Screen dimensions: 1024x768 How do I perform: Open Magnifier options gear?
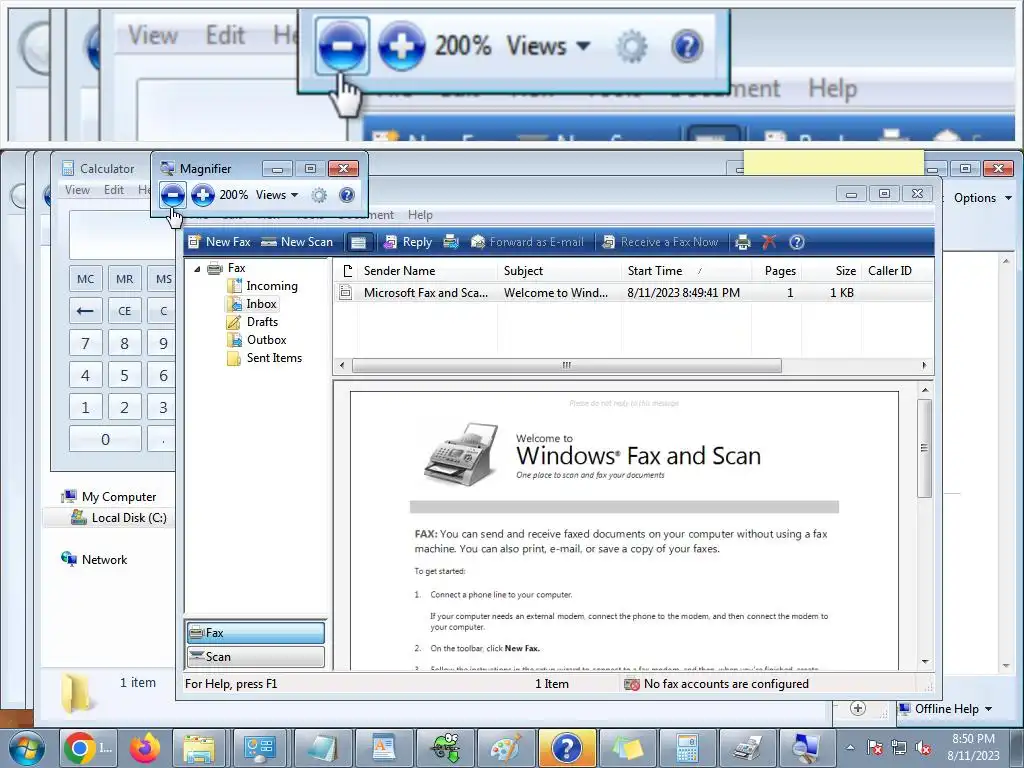click(x=319, y=195)
